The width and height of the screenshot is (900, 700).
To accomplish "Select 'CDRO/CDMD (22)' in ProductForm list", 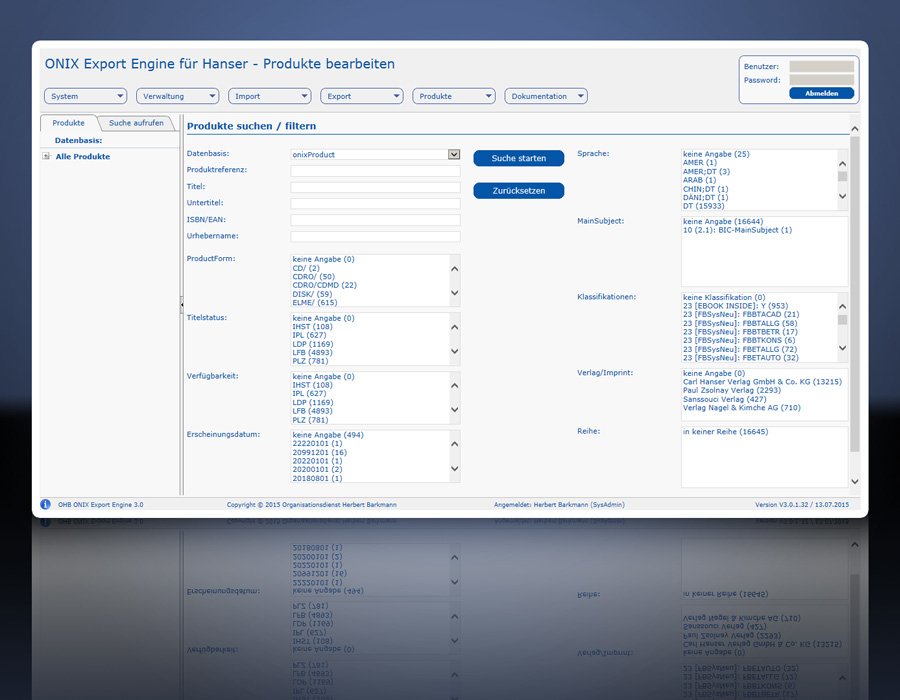I will [324, 285].
